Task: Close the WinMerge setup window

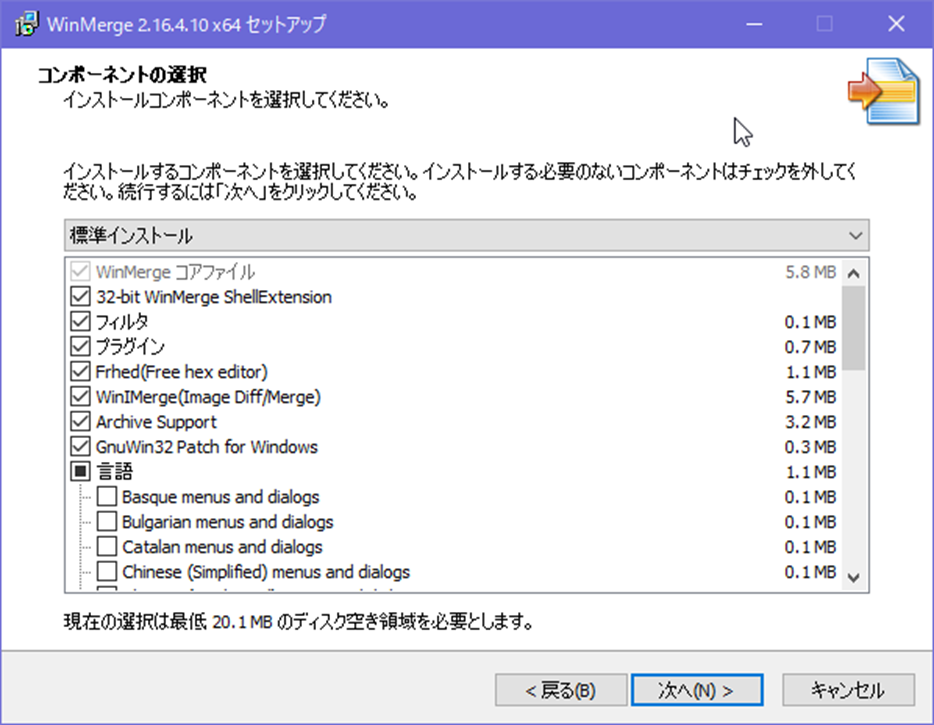Action: [x=896, y=24]
